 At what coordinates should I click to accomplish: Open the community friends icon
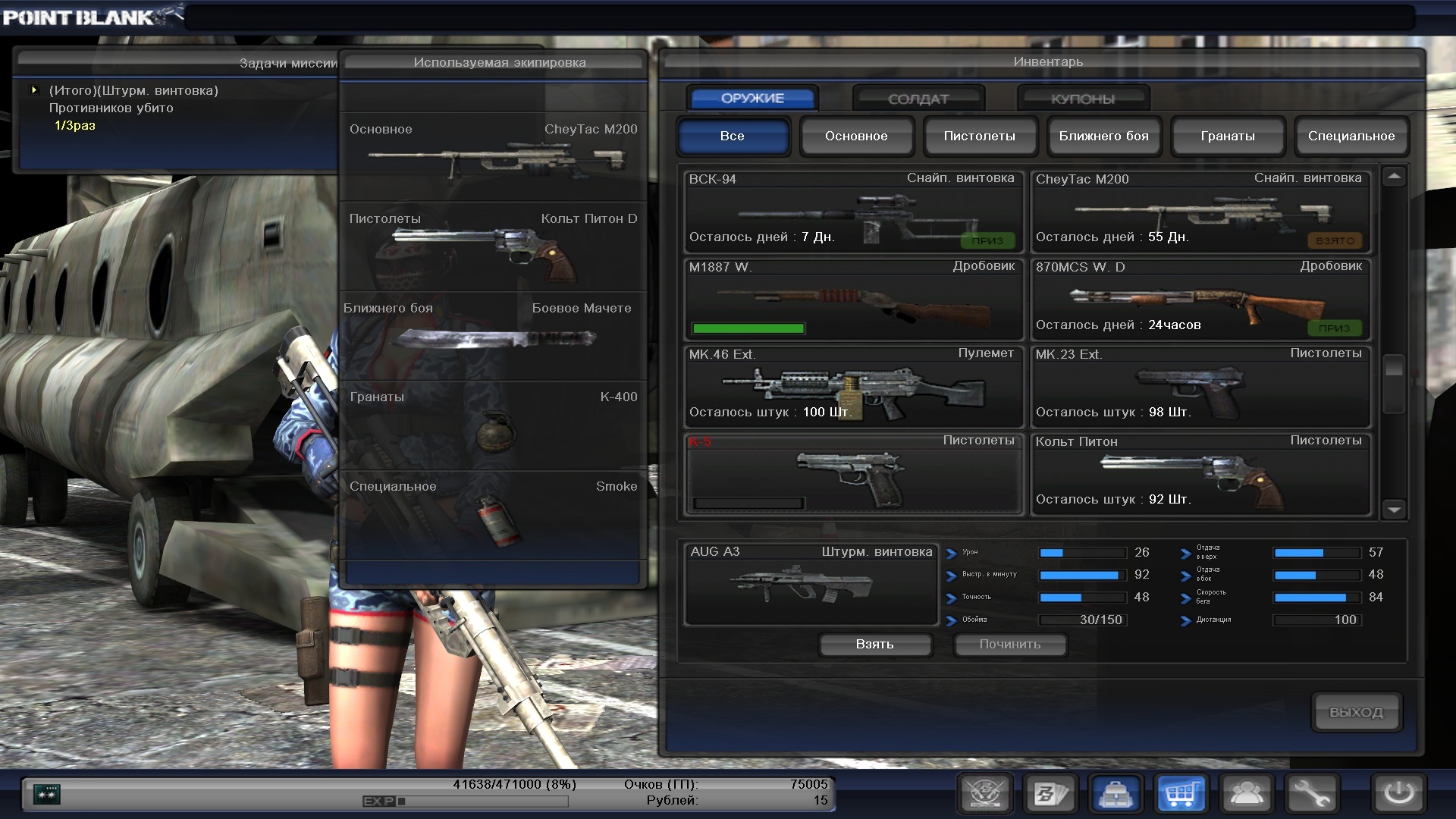point(1247,794)
